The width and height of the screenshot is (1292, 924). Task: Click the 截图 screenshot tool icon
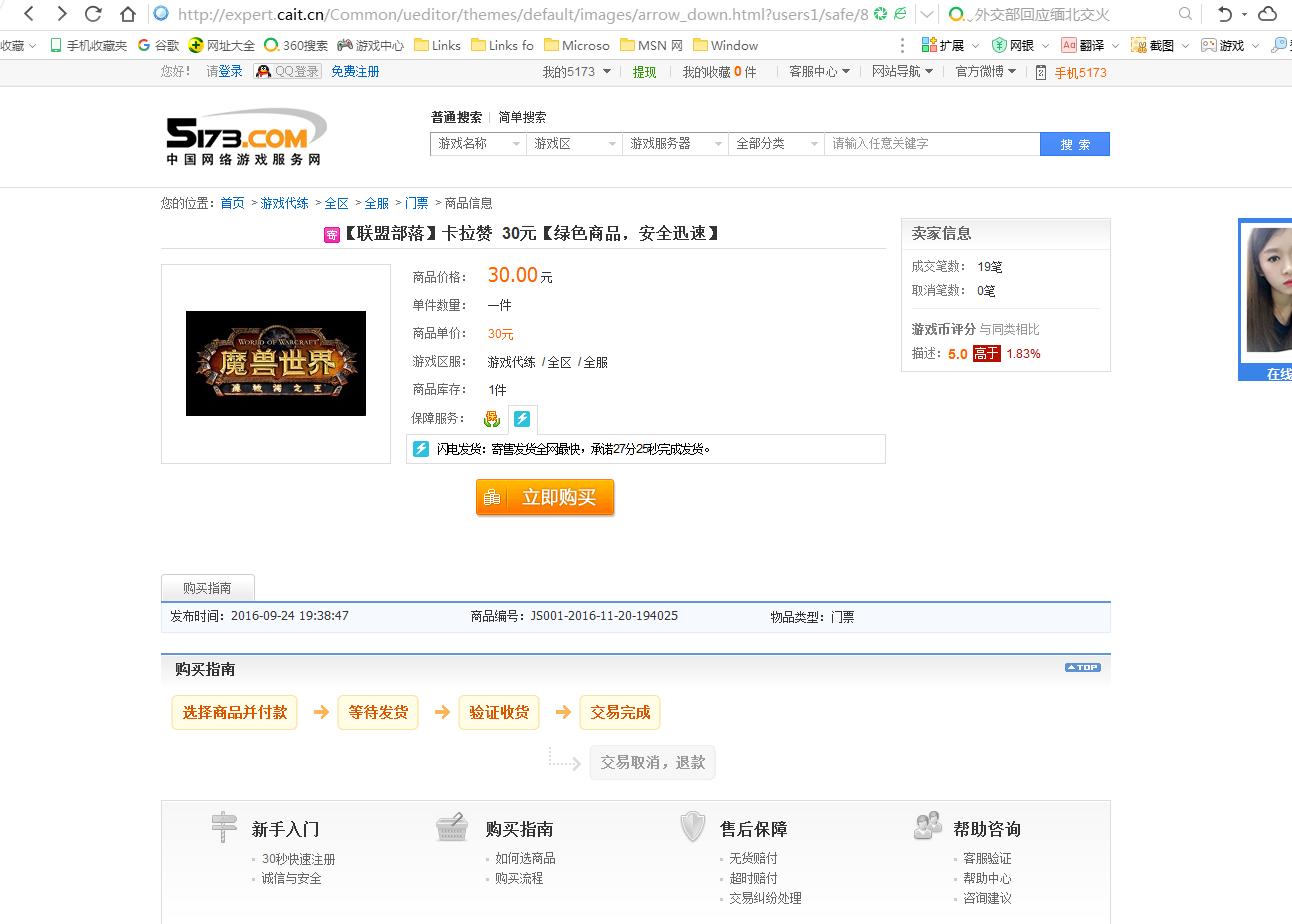[1138, 45]
